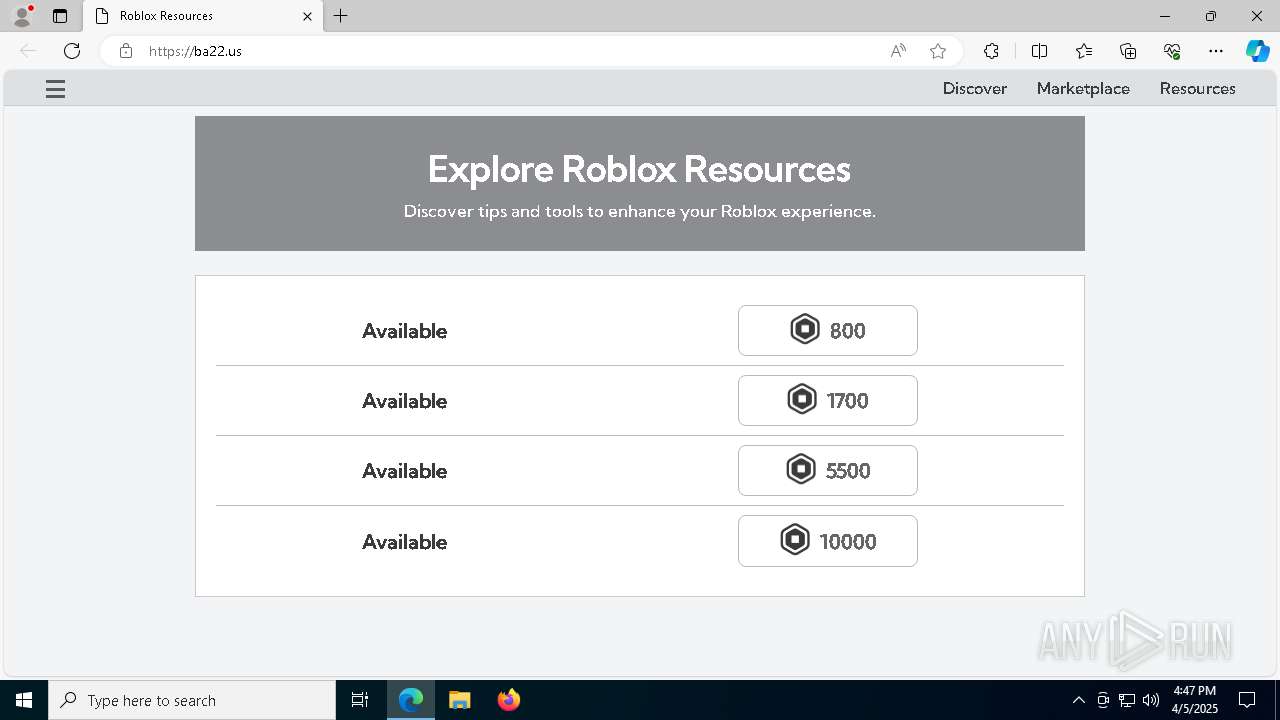Open the Favorites list
1280x720 pixels.
click(1084, 51)
